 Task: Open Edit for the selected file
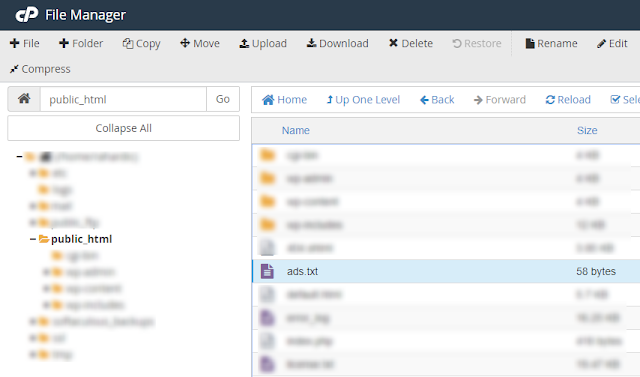612,43
